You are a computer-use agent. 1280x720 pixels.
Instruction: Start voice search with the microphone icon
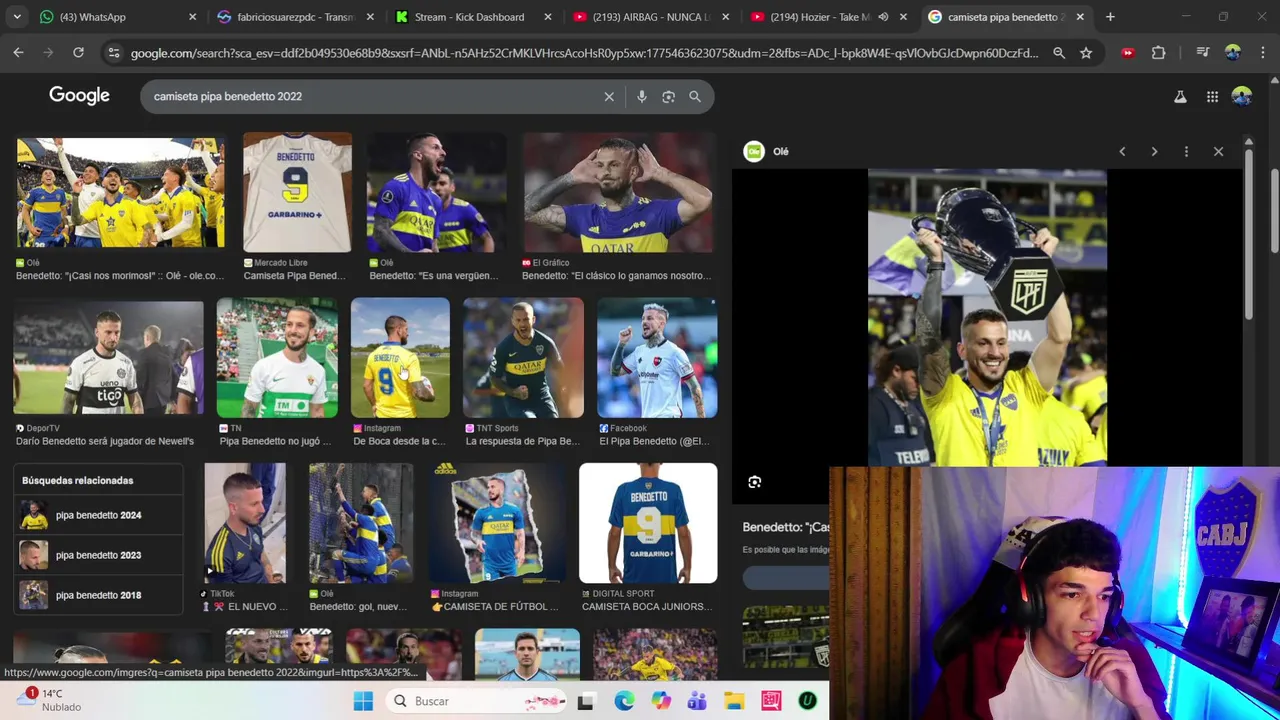[x=642, y=96]
